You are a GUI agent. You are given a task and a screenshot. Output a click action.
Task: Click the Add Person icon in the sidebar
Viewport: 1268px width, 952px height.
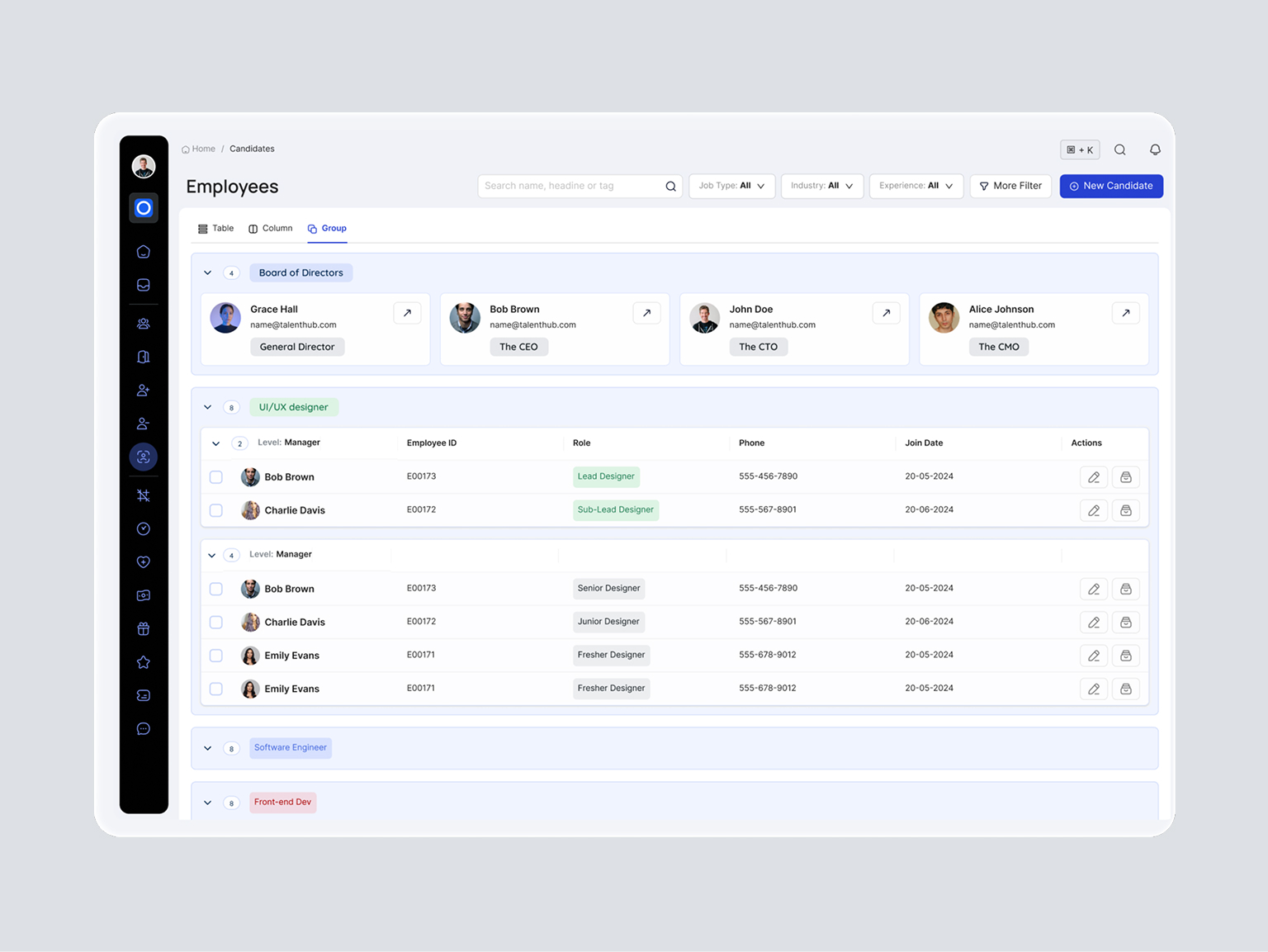click(144, 390)
